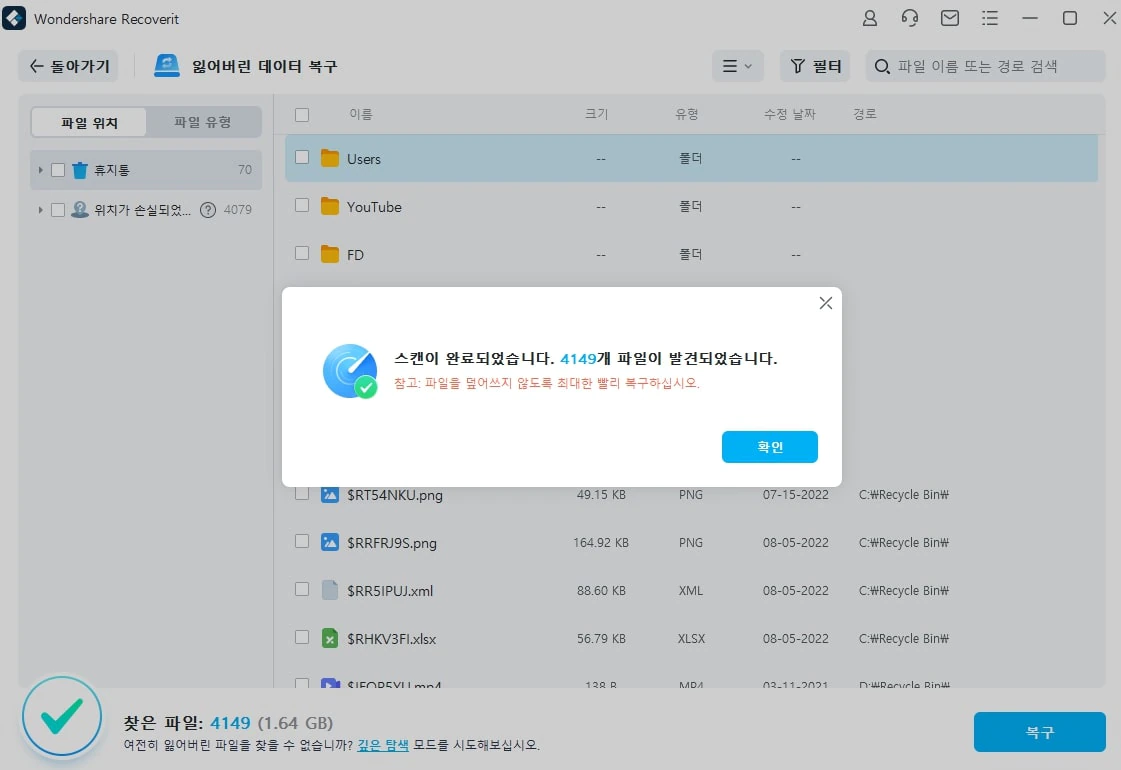Click the recycle bin icon in sidebar

click(x=79, y=170)
